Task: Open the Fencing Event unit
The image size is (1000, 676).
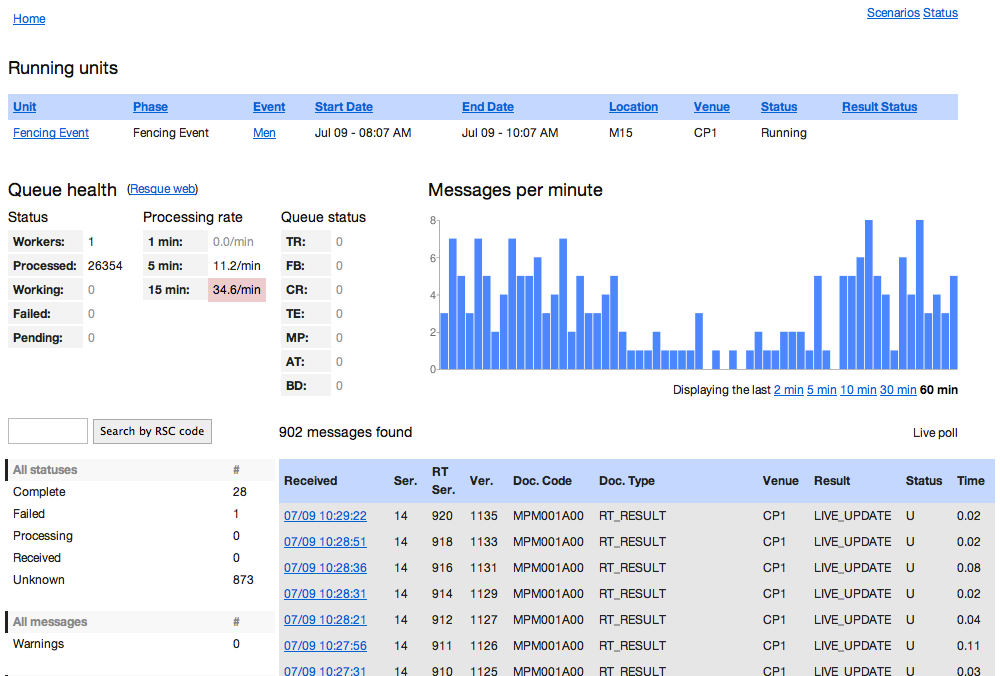Action: pos(51,133)
